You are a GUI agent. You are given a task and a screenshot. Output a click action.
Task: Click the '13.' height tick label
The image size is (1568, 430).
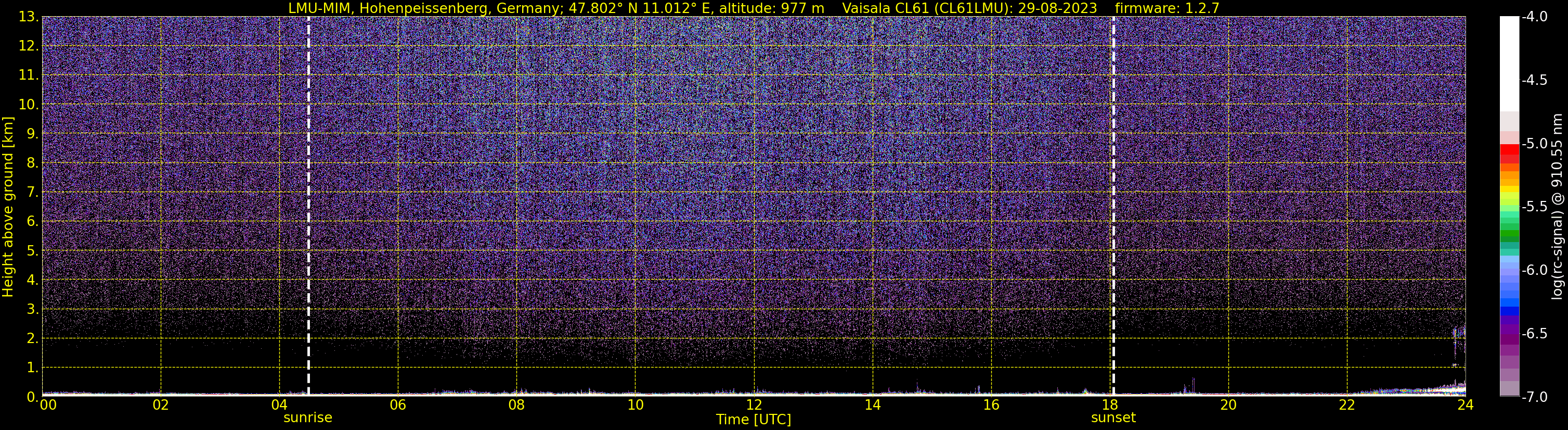pyautogui.click(x=29, y=17)
